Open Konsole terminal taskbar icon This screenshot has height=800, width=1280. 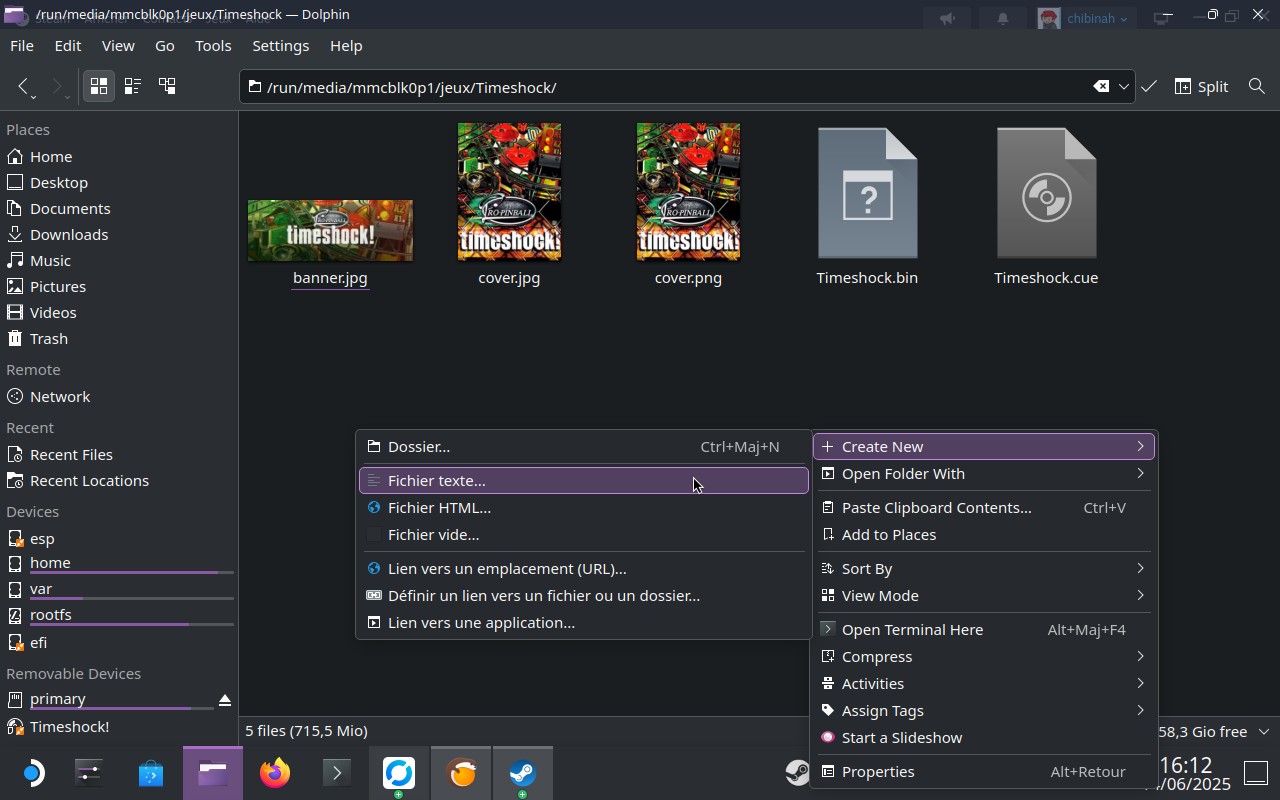coord(337,773)
